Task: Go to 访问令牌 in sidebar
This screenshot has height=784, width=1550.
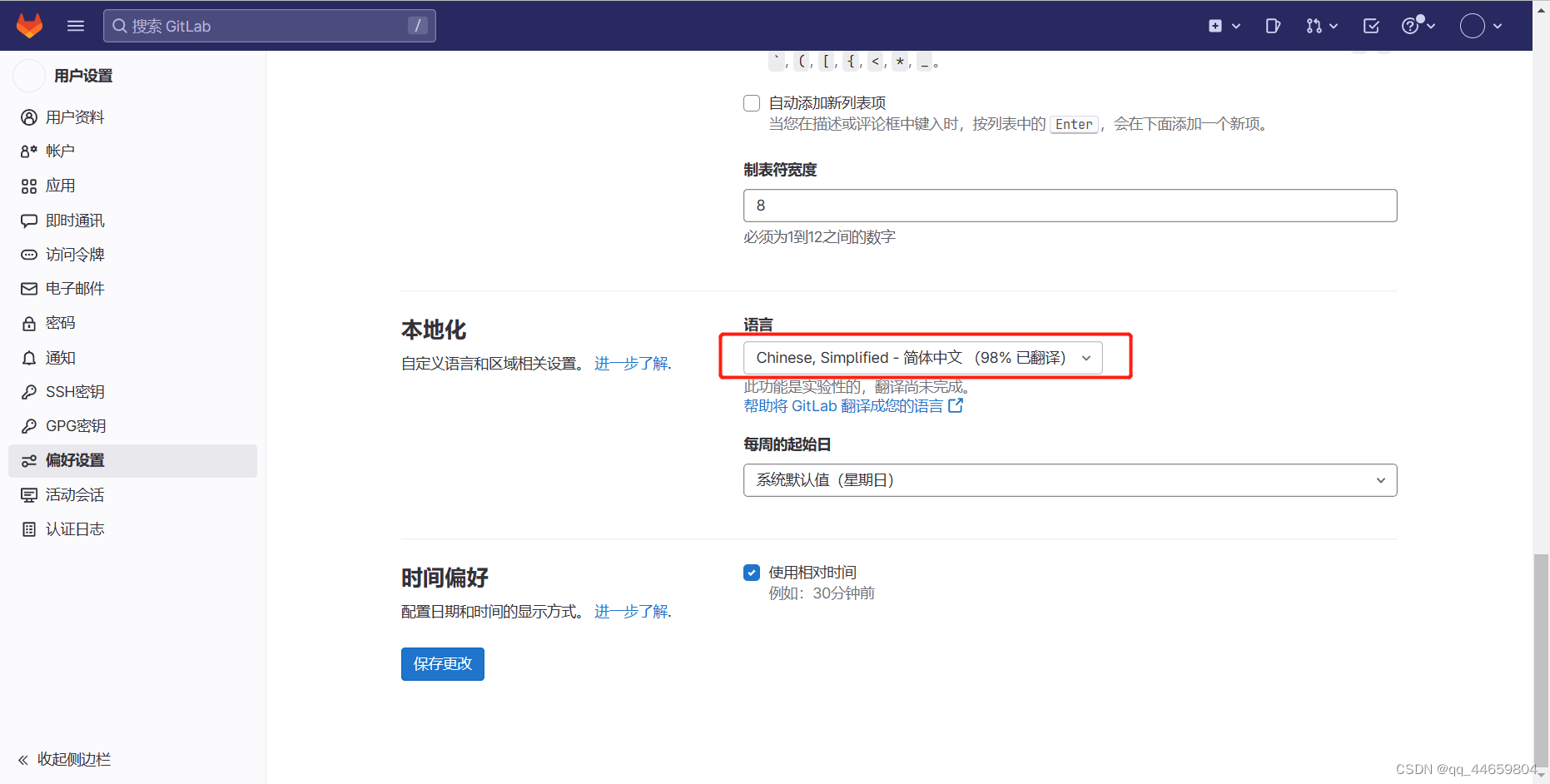Action: (x=132, y=255)
